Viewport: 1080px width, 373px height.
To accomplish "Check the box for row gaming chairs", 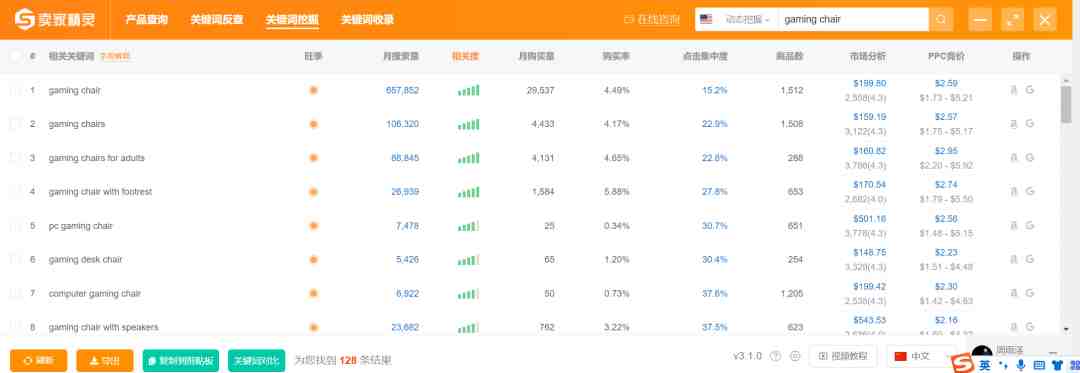I will pos(15,124).
